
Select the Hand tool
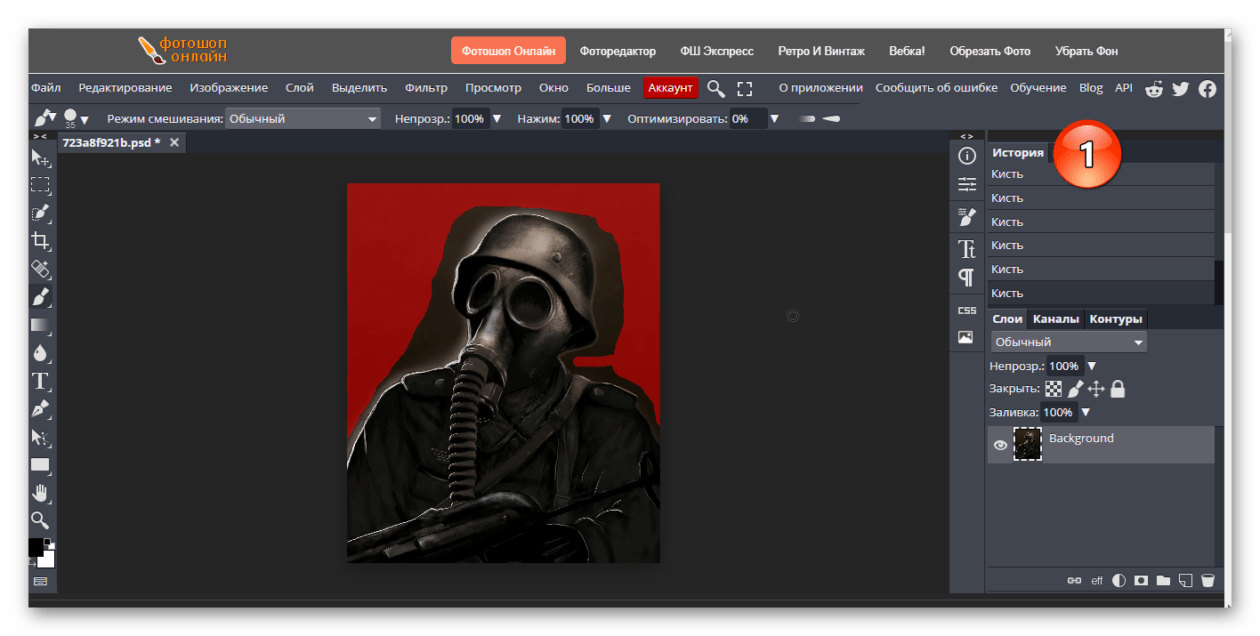[x=40, y=493]
